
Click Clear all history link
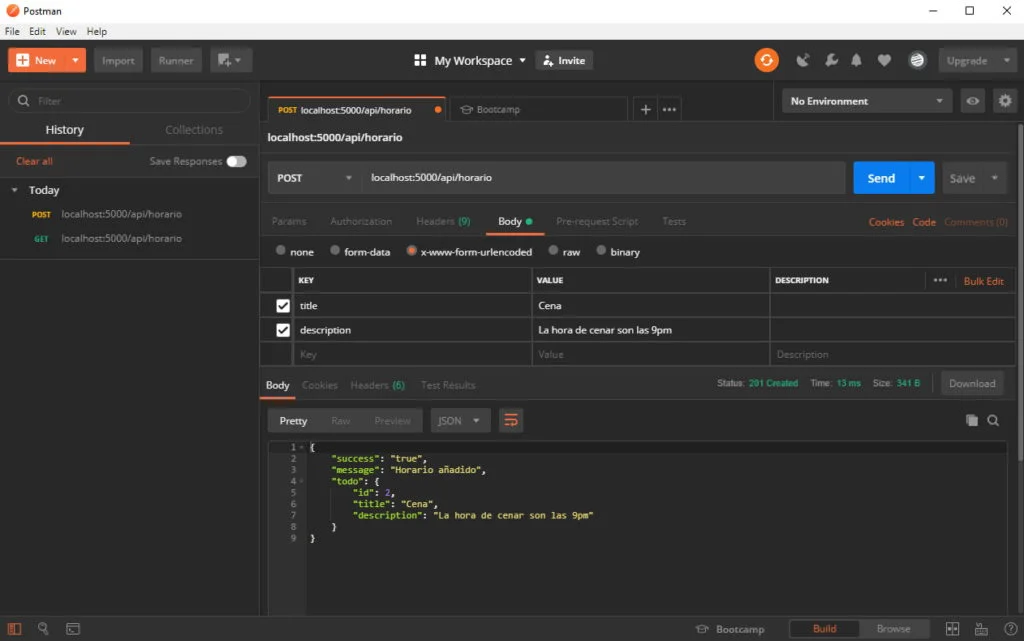(x=35, y=161)
